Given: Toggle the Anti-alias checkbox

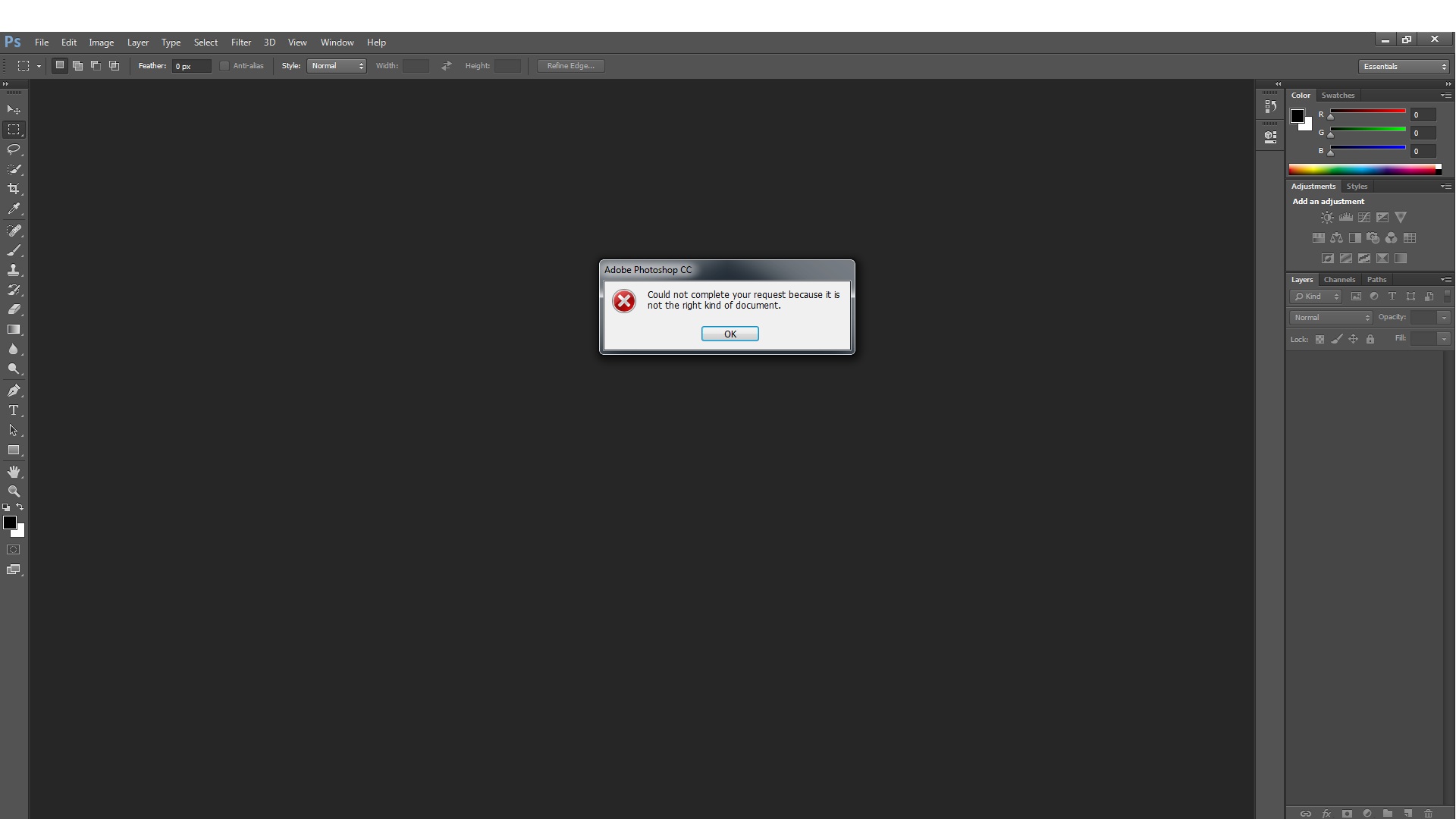Looking at the screenshot, I should pos(224,66).
